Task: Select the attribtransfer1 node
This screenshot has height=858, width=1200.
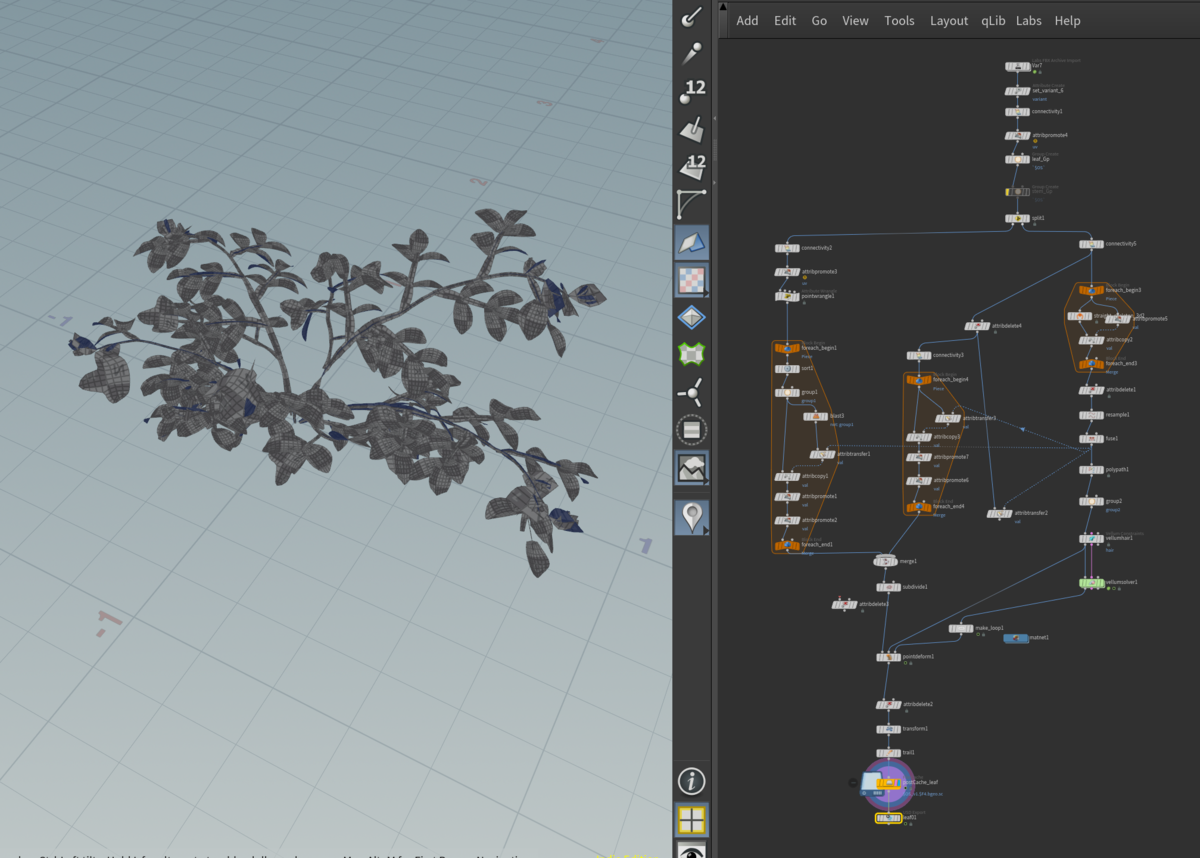Action: coord(822,455)
